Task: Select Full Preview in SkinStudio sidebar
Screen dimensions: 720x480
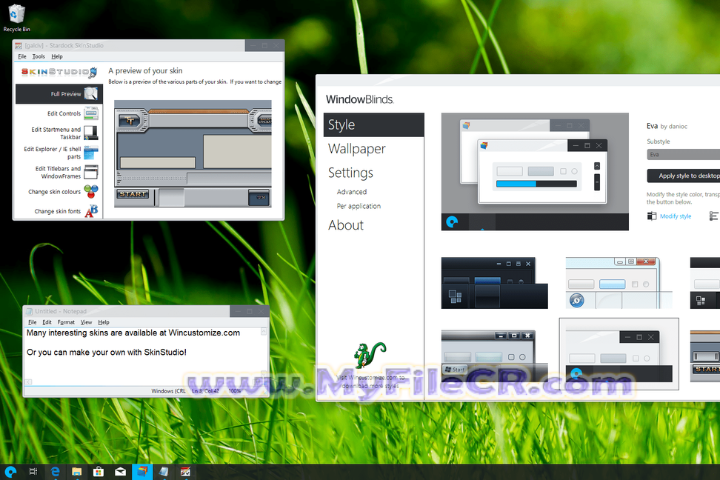Action: [x=59, y=94]
